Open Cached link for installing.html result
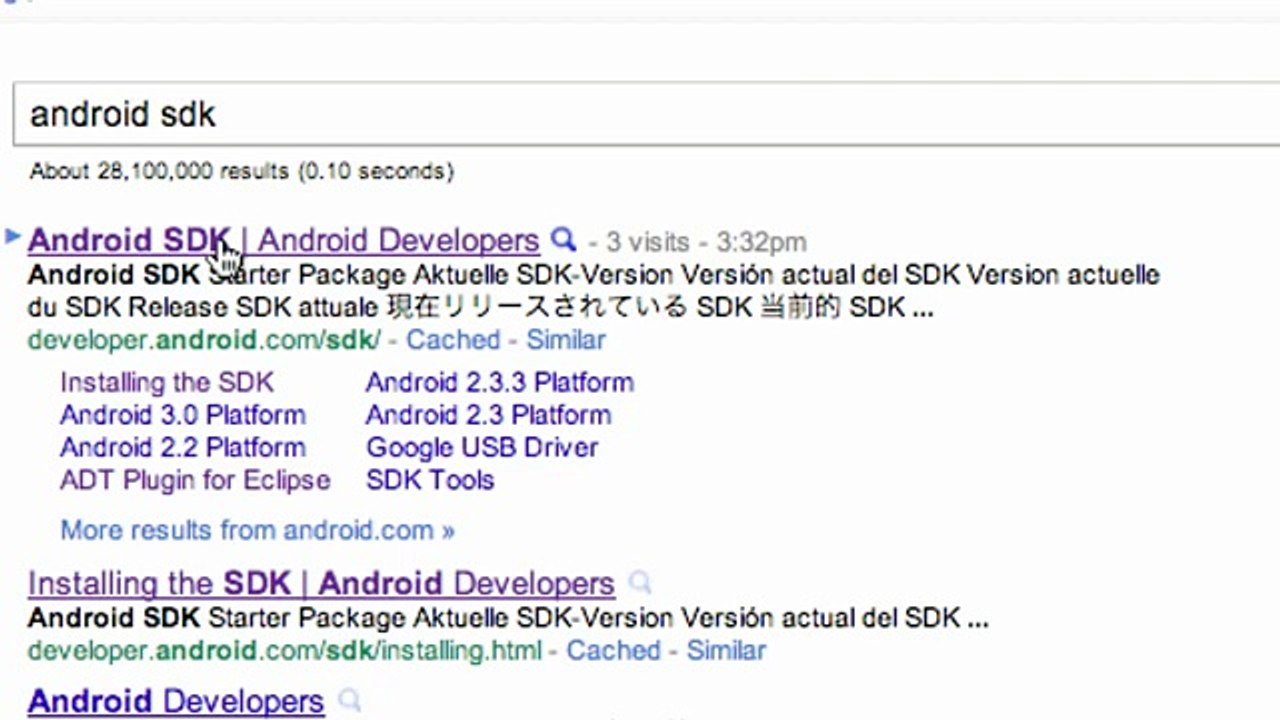The height and width of the screenshot is (720, 1280). (613, 651)
